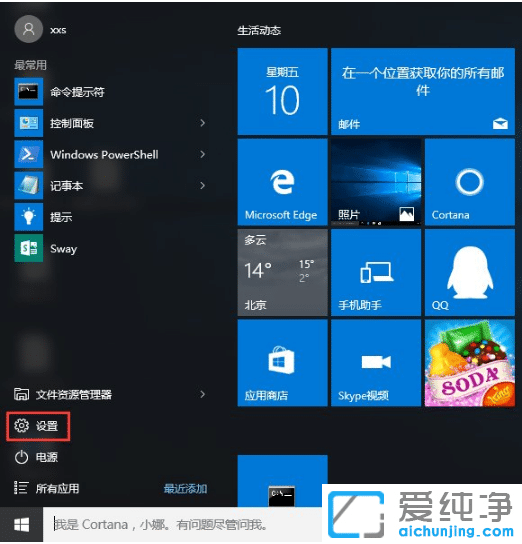Open the Weather tile for 北京

(x=282, y=272)
